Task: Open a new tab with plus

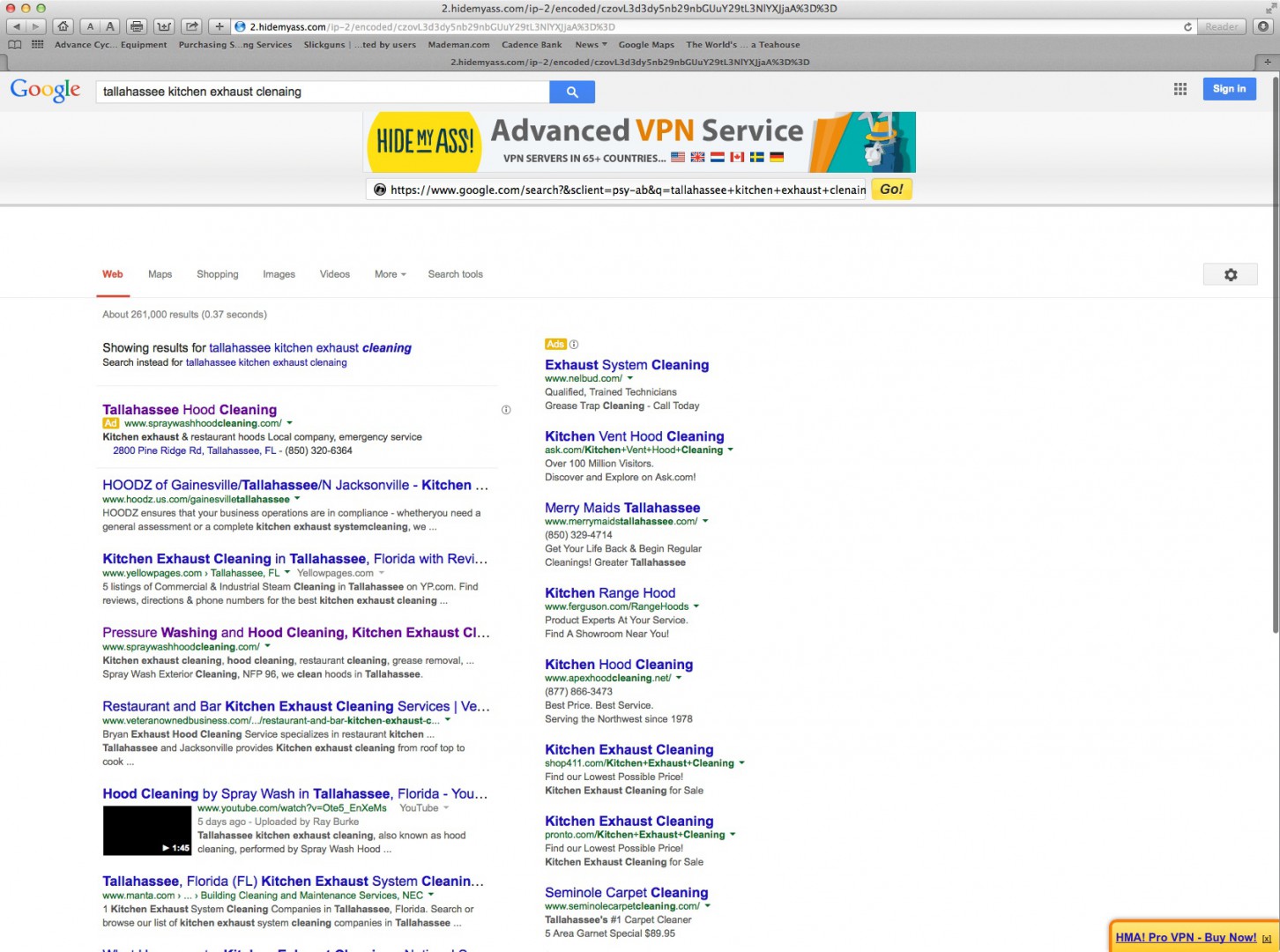Action: (1268, 62)
